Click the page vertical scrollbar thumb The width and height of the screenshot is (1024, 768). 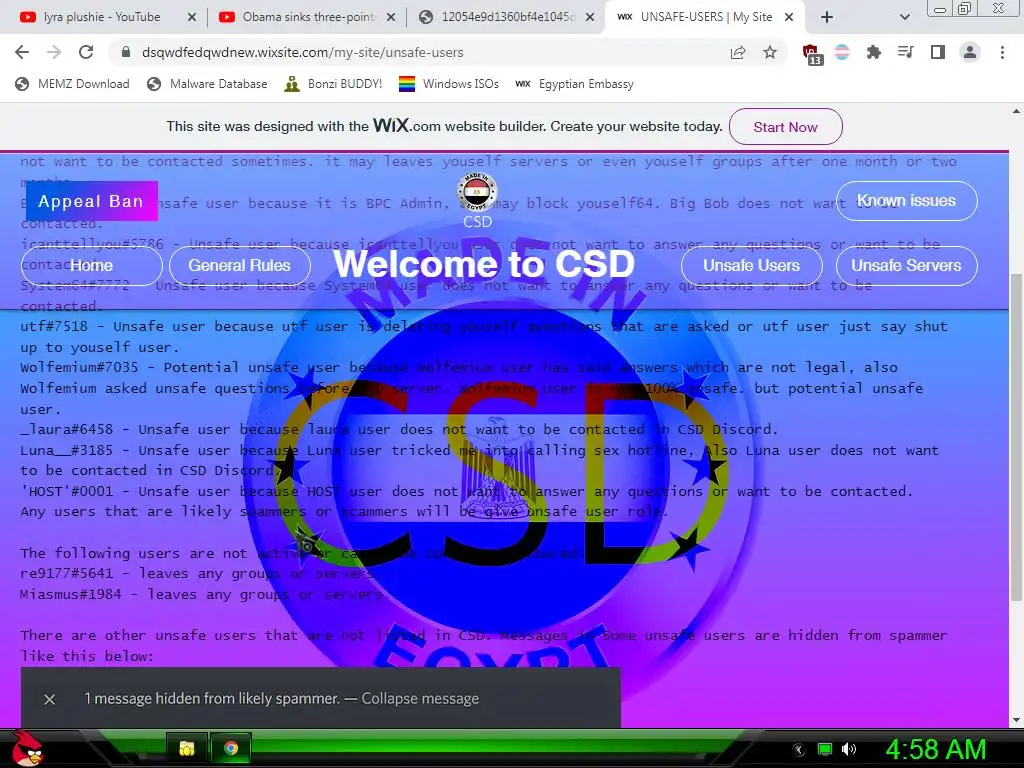tap(1016, 438)
